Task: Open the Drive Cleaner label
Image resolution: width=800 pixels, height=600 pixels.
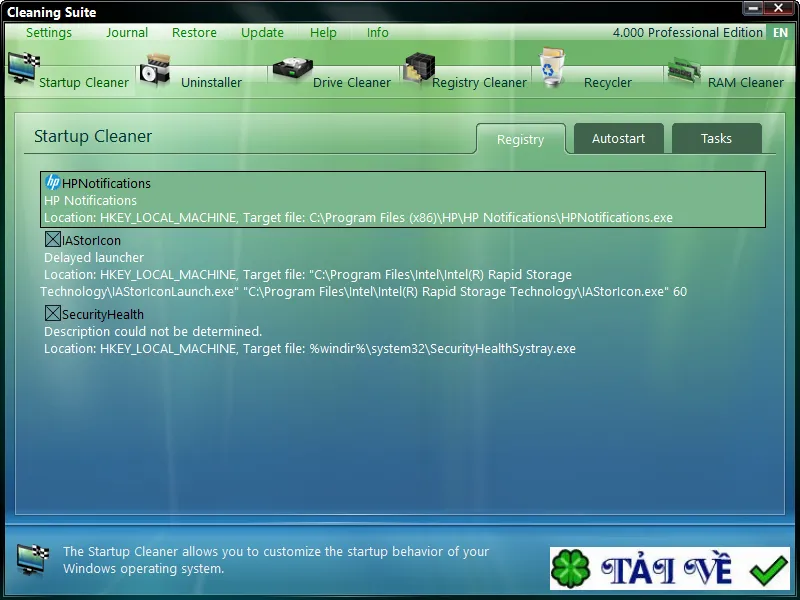Action: (x=352, y=83)
